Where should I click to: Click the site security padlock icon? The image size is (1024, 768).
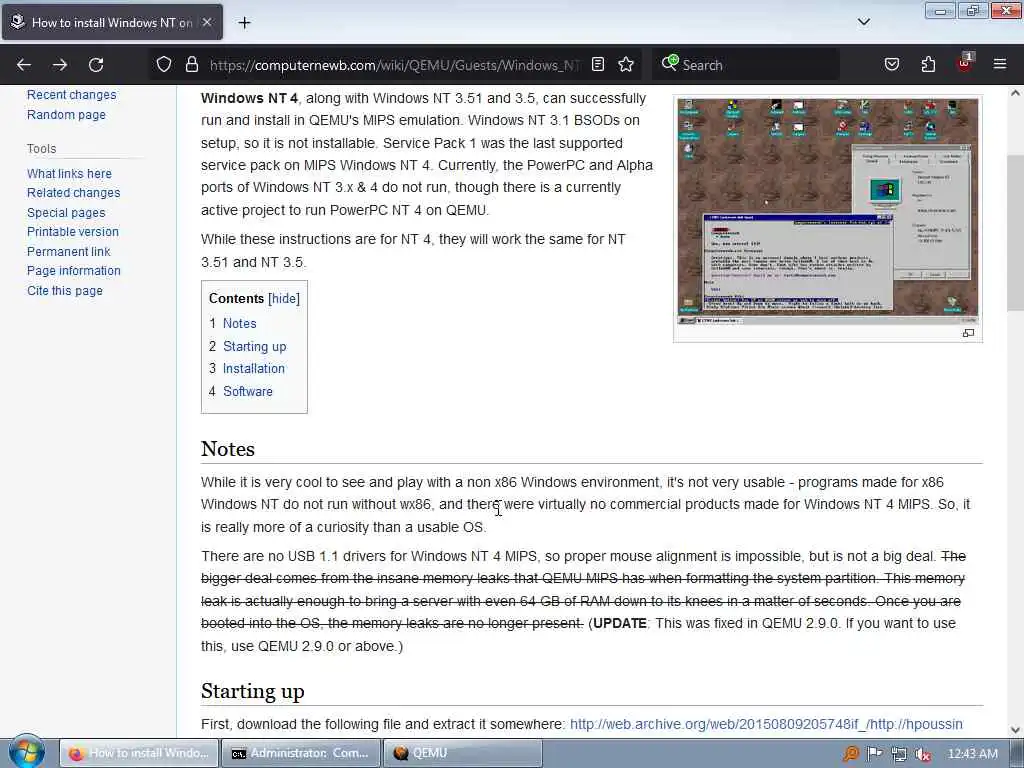pos(191,64)
